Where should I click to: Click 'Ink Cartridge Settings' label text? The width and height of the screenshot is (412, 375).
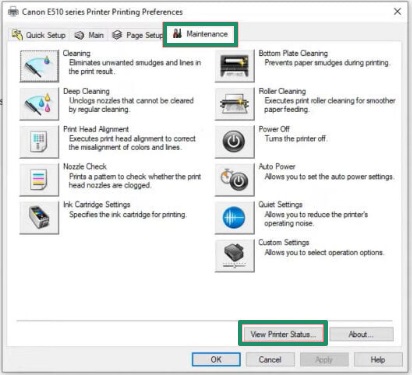tap(97, 204)
